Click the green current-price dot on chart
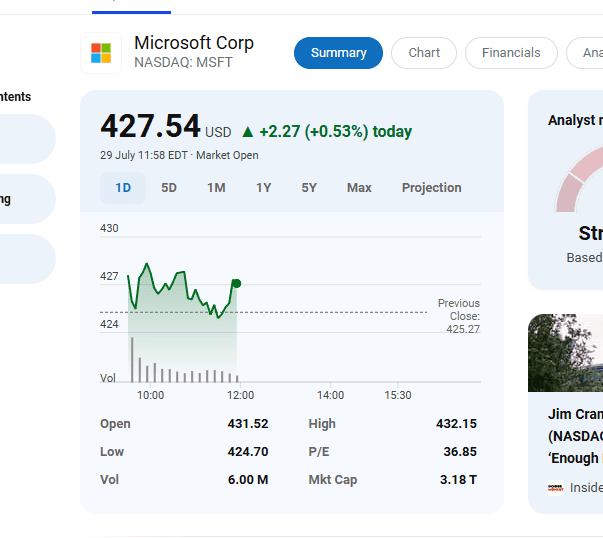The image size is (603, 538). [x=237, y=284]
